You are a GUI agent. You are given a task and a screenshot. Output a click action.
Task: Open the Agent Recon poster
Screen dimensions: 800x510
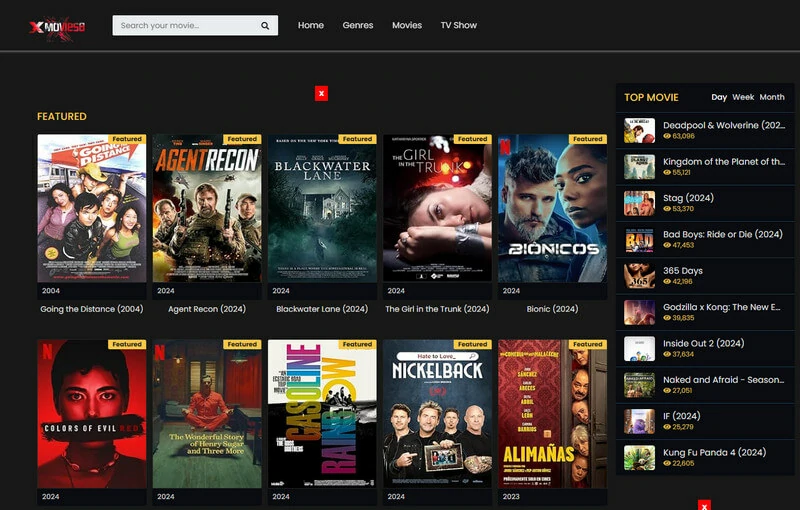point(207,208)
